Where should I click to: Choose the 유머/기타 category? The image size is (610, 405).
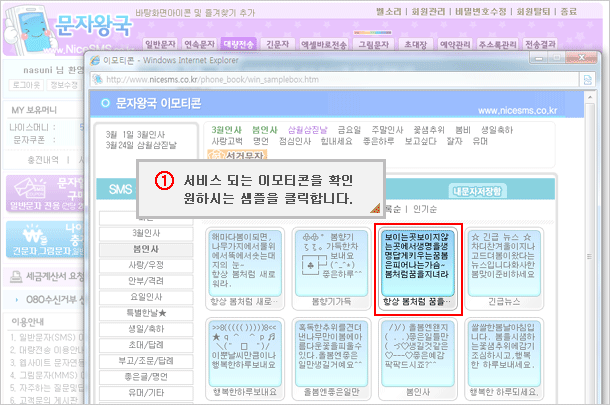146,393
